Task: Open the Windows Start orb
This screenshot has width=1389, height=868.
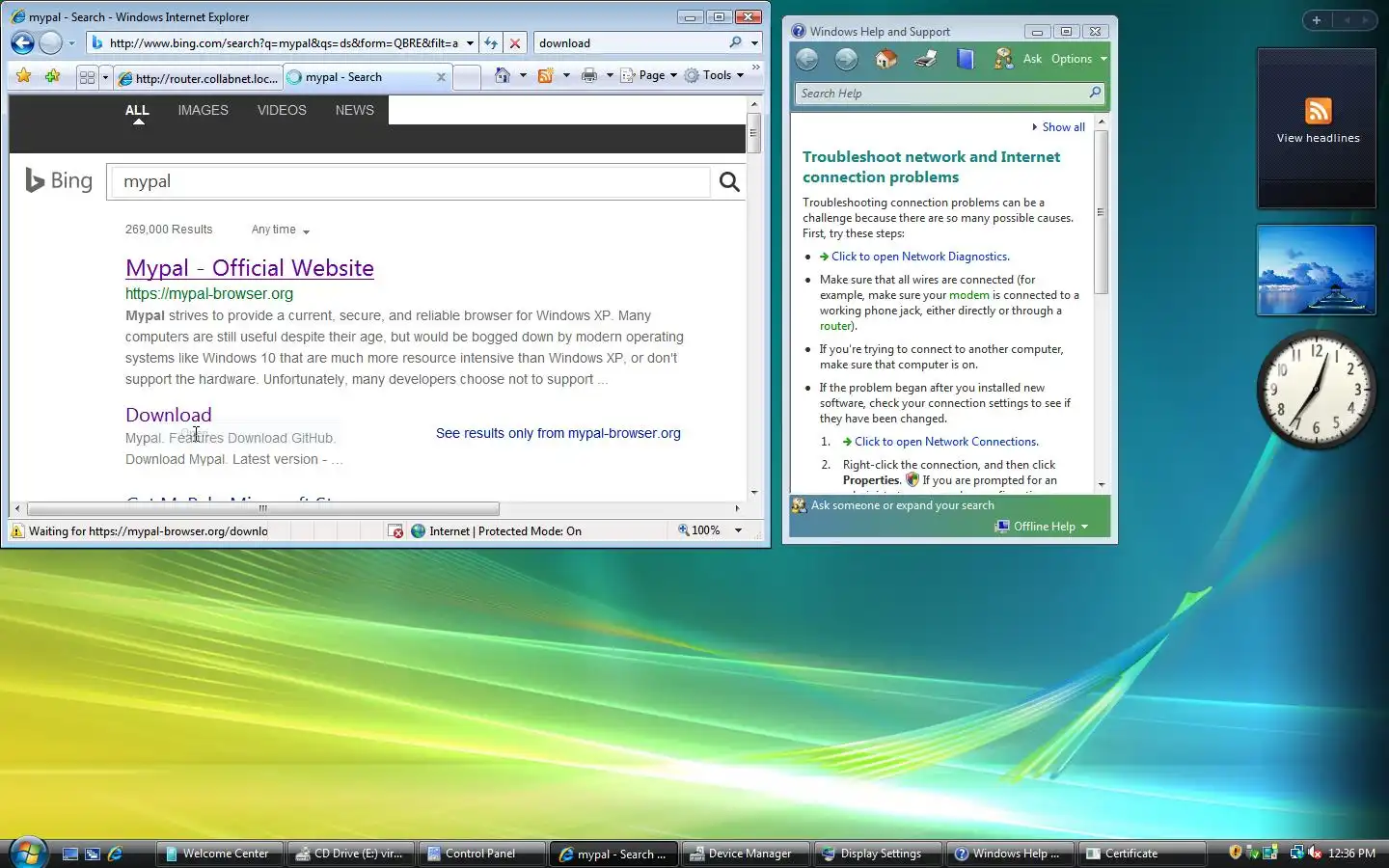Action: (28, 853)
